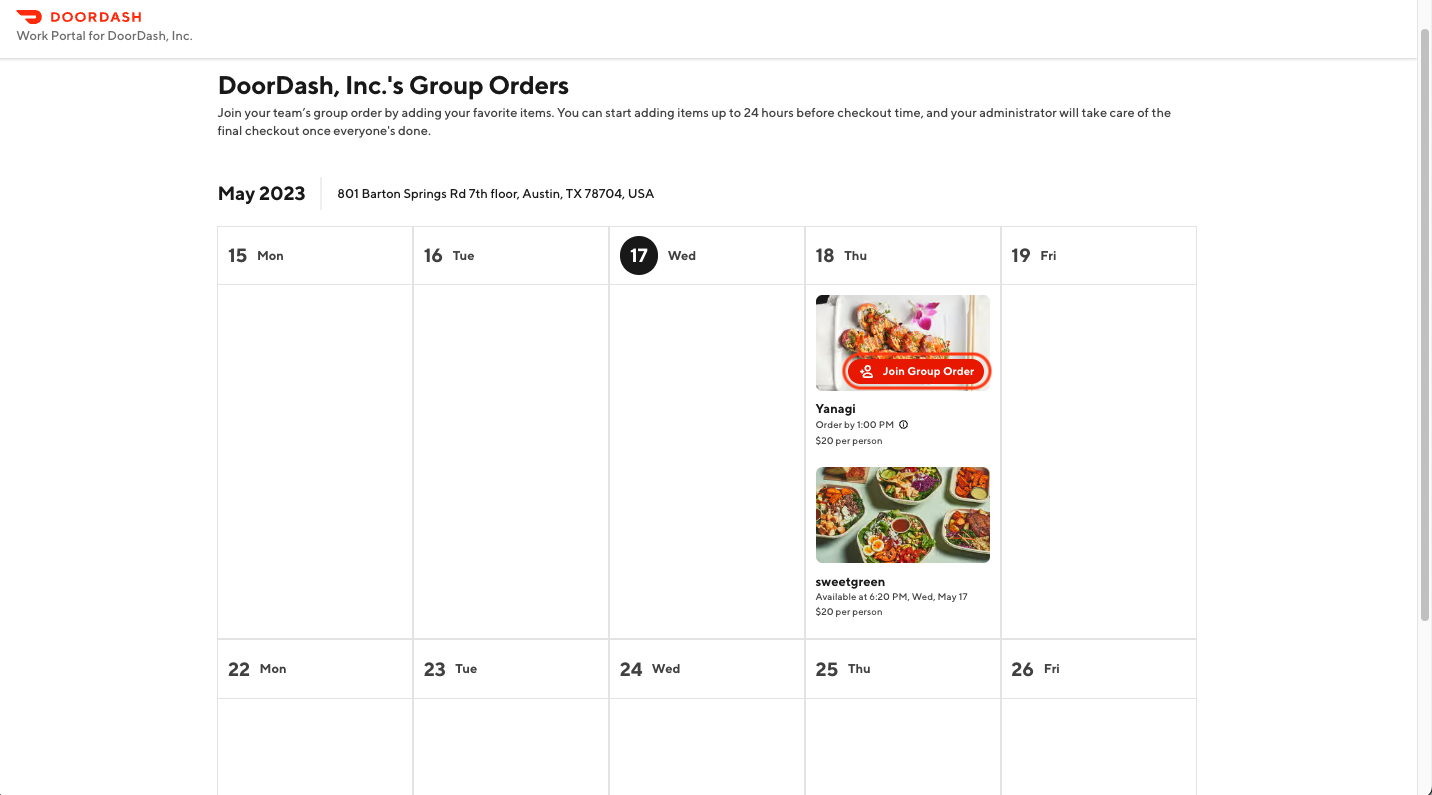
Task: Click the person icon on Join Group Order
Action: [x=867, y=371]
